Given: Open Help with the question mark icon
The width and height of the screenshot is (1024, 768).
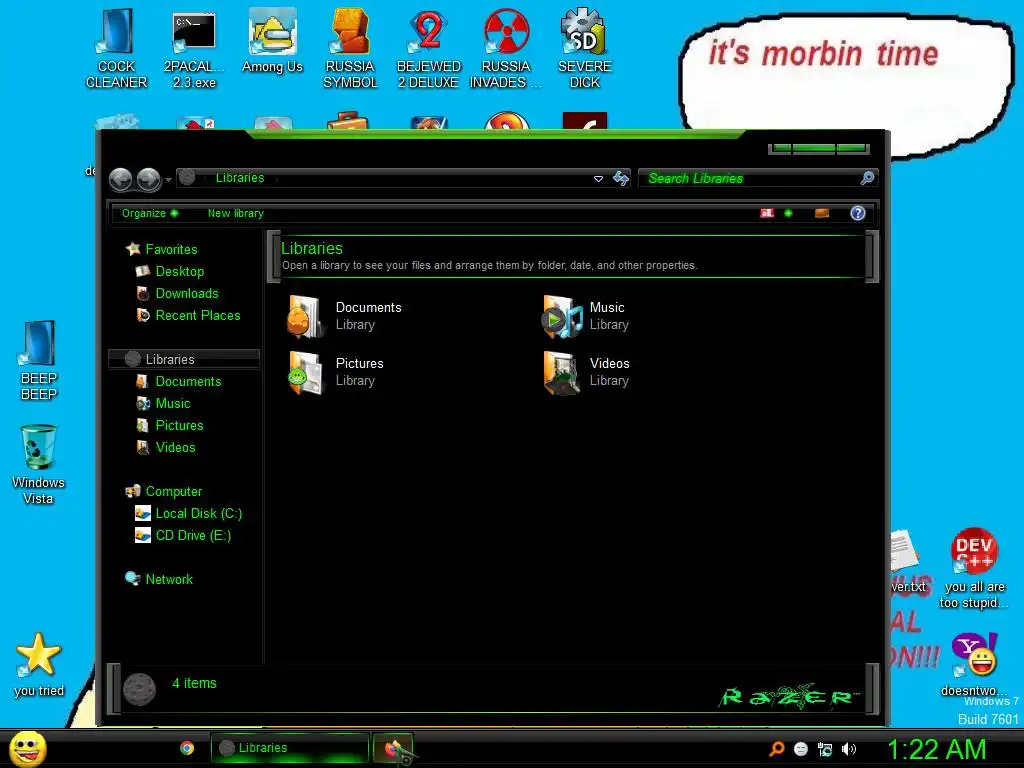Looking at the screenshot, I should (857, 213).
